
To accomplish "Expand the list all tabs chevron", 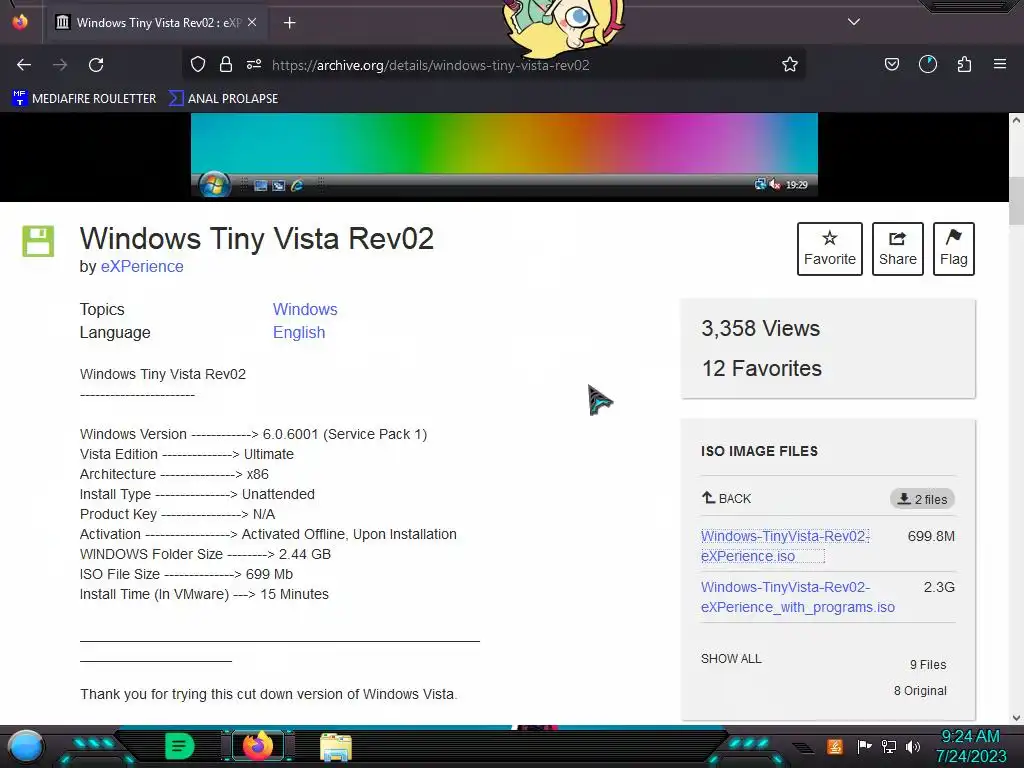I will pos(854,22).
